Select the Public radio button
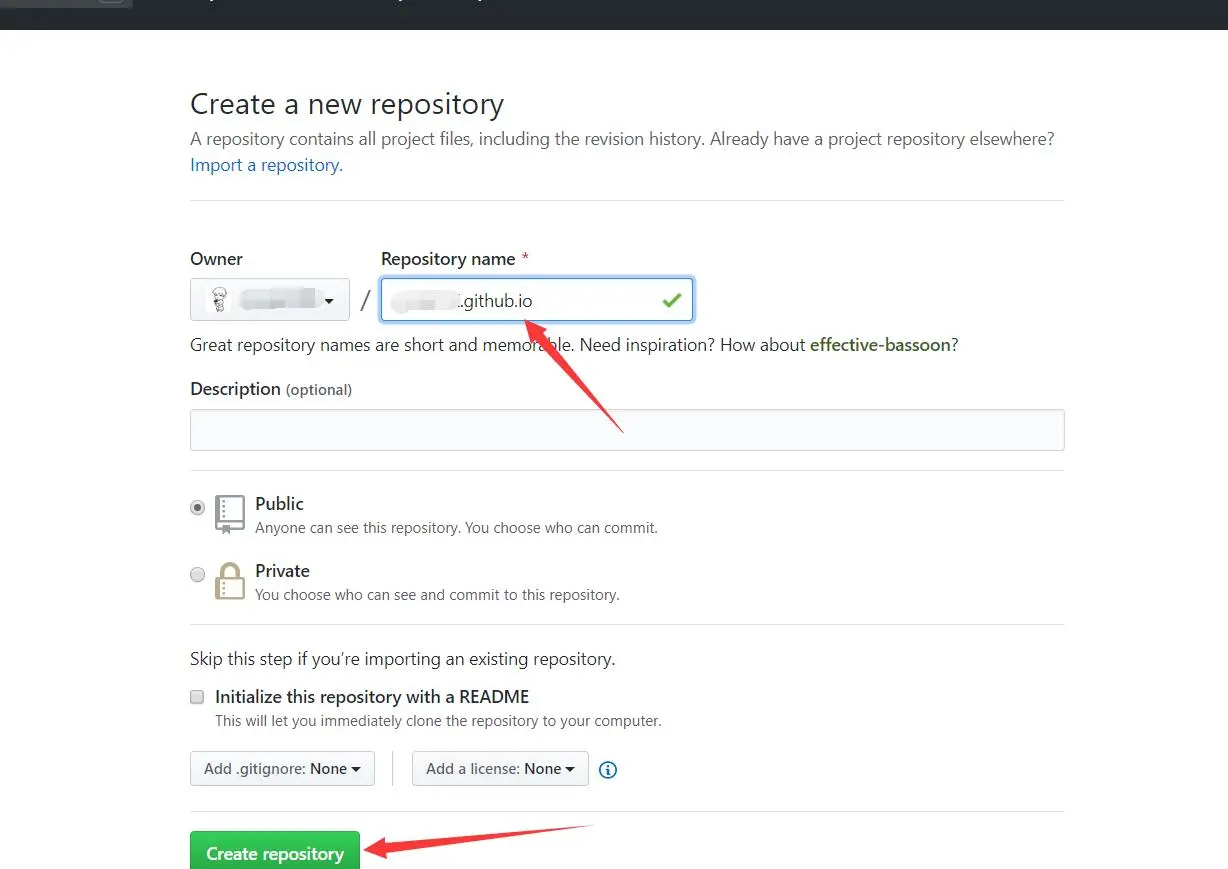This screenshot has width=1228, height=869. (198, 508)
